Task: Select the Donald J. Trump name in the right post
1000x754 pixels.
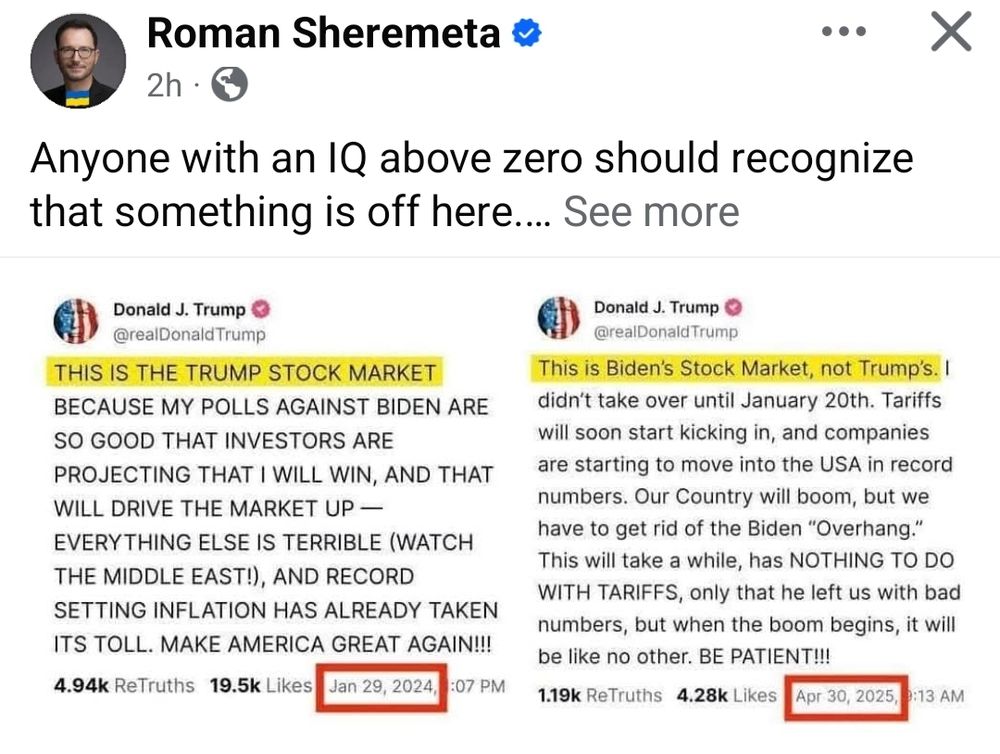Action: [x=656, y=307]
